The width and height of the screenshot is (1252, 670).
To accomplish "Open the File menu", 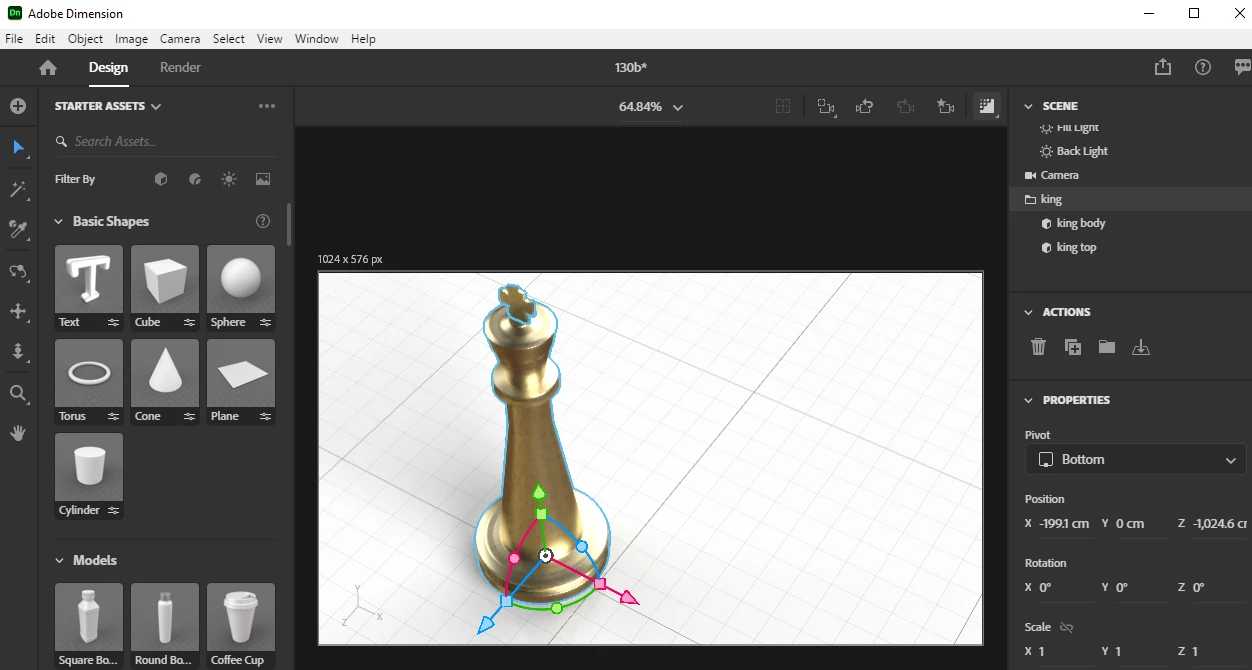I will pyautogui.click(x=14, y=38).
